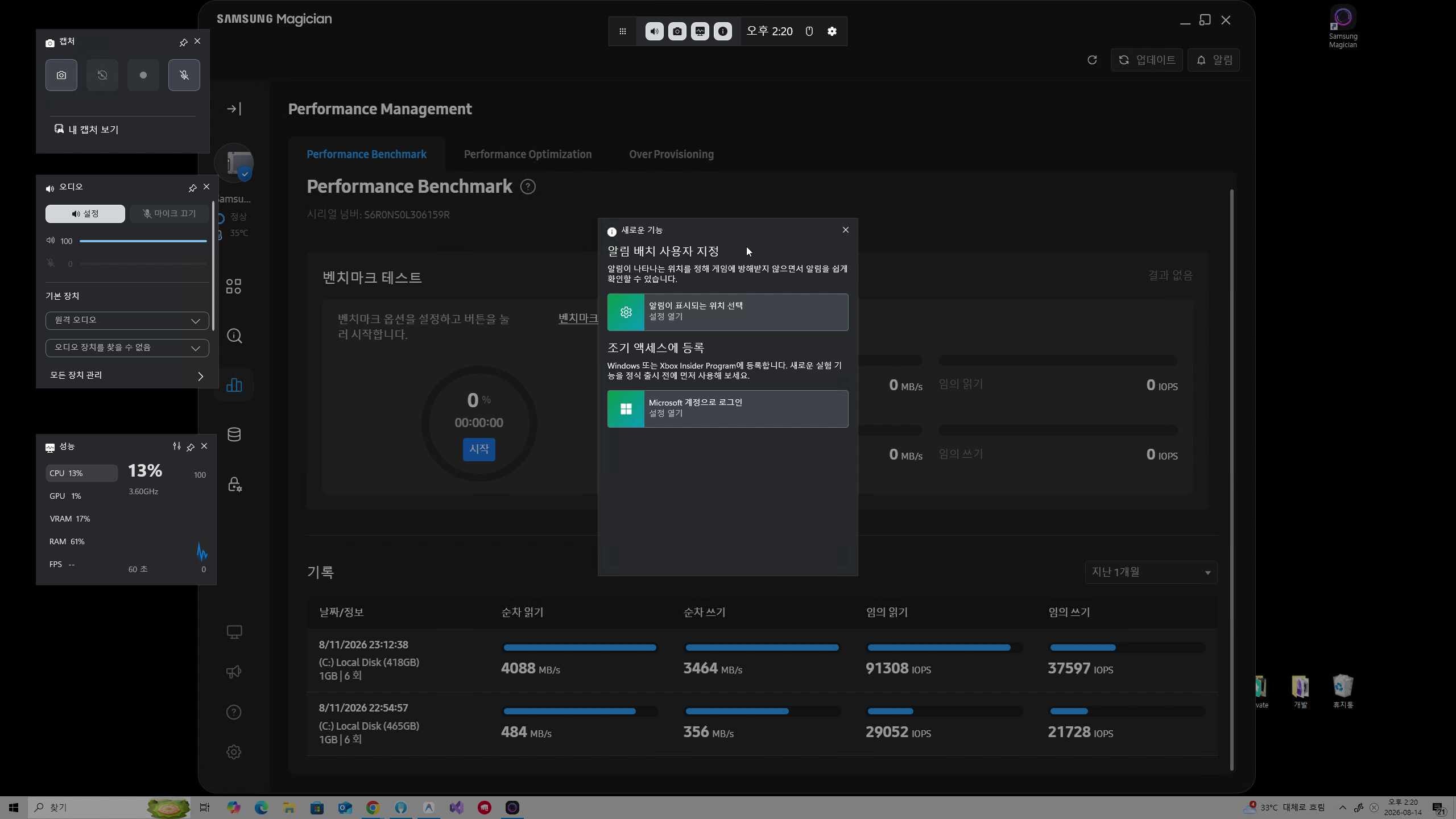Adjust the system volume slider at 100
Viewport: 1456px width, 819px height.
click(143, 241)
